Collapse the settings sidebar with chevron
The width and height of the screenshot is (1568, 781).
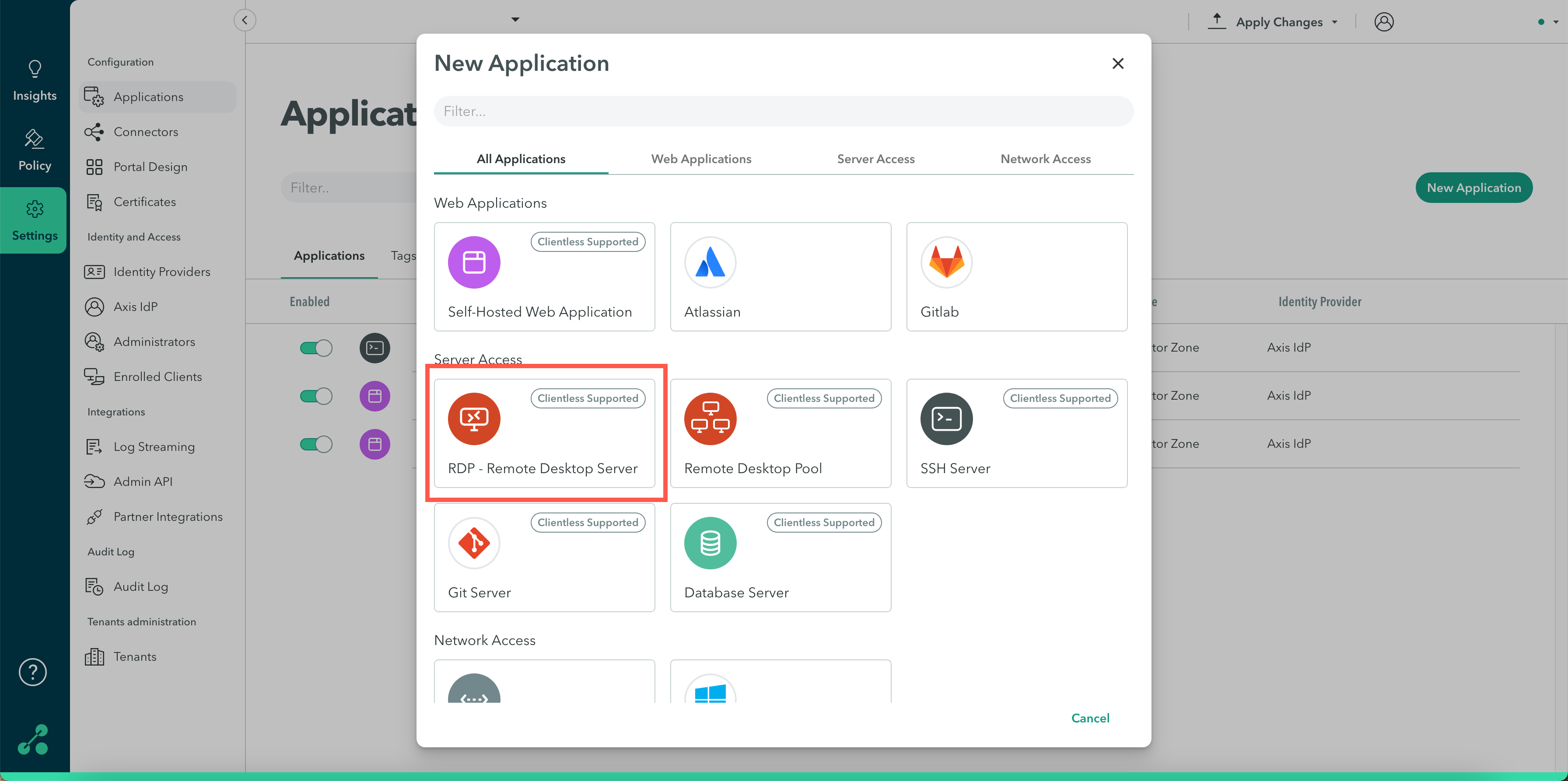245,20
